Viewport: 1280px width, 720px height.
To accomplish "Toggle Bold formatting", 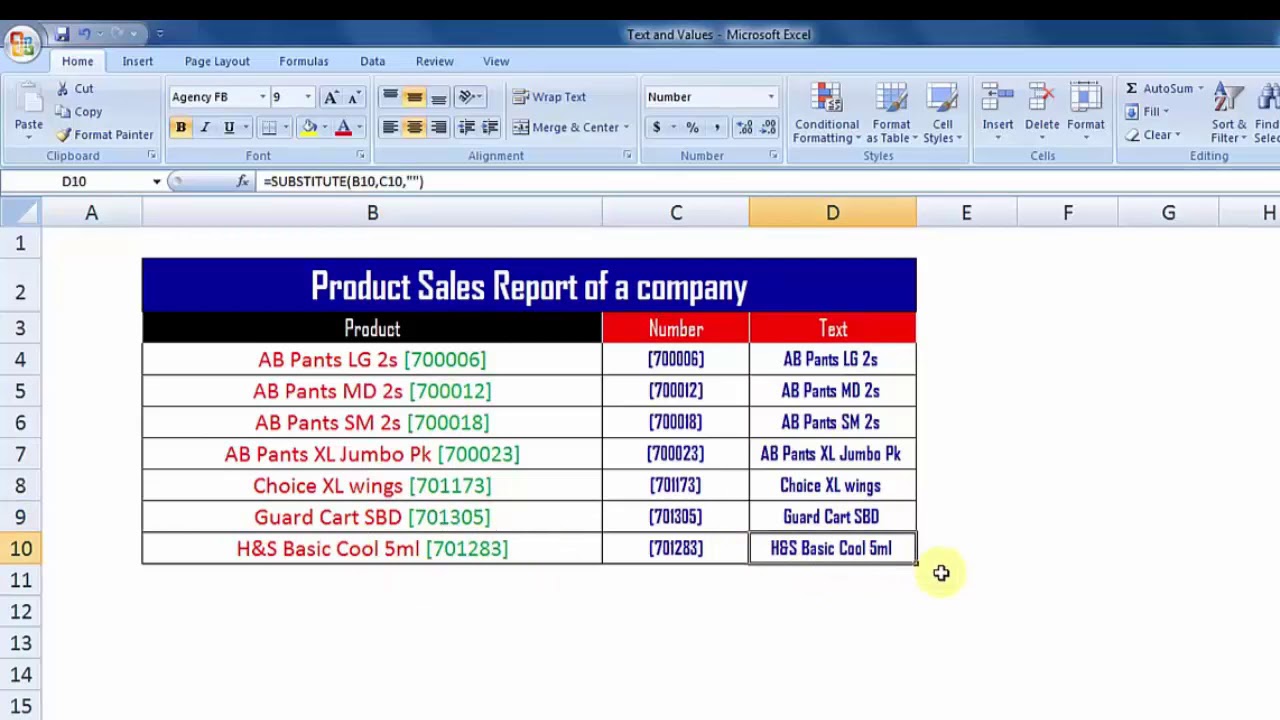I will 180,127.
